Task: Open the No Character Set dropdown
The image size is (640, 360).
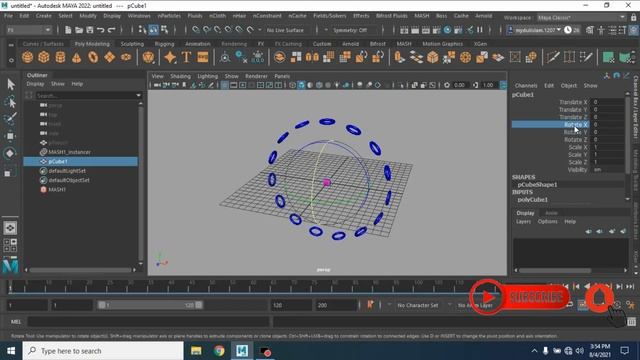Action: click(x=418, y=305)
